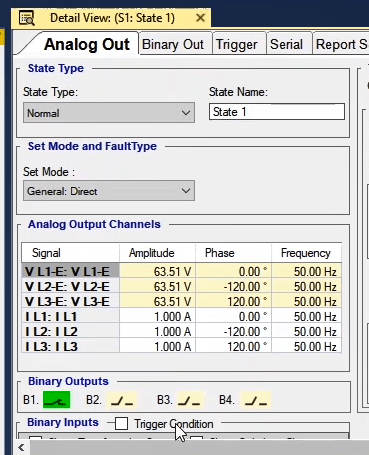Click the State Name input field
The width and height of the screenshot is (369, 455).
(x=277, y=112)
